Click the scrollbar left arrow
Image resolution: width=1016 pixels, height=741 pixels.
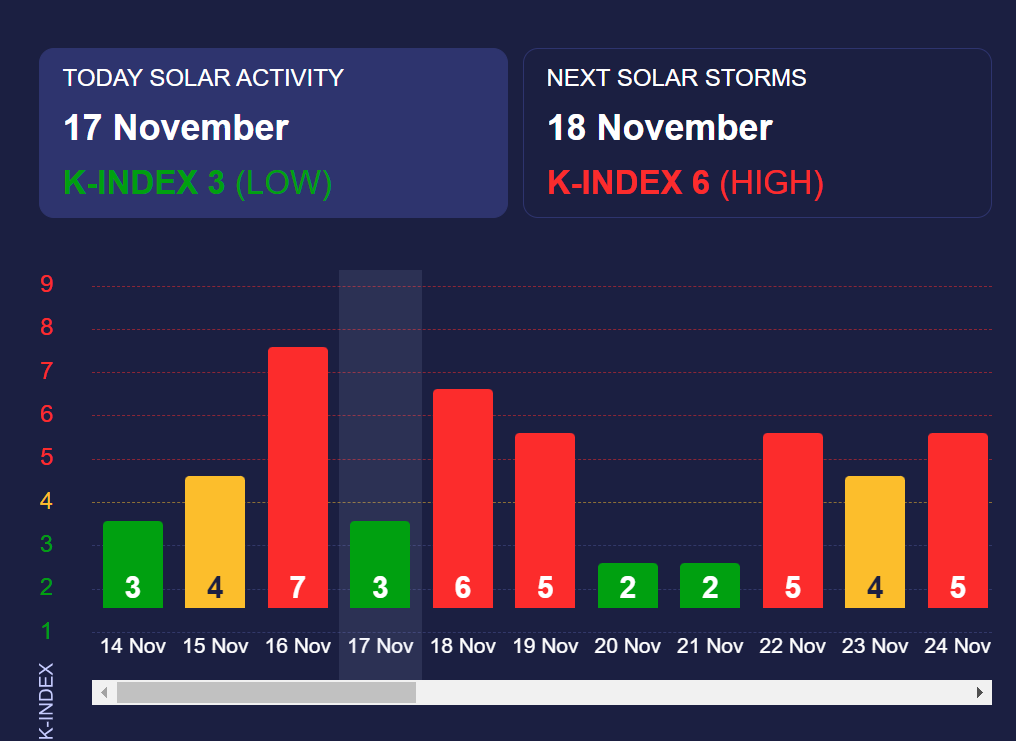(x=103, y=692)
